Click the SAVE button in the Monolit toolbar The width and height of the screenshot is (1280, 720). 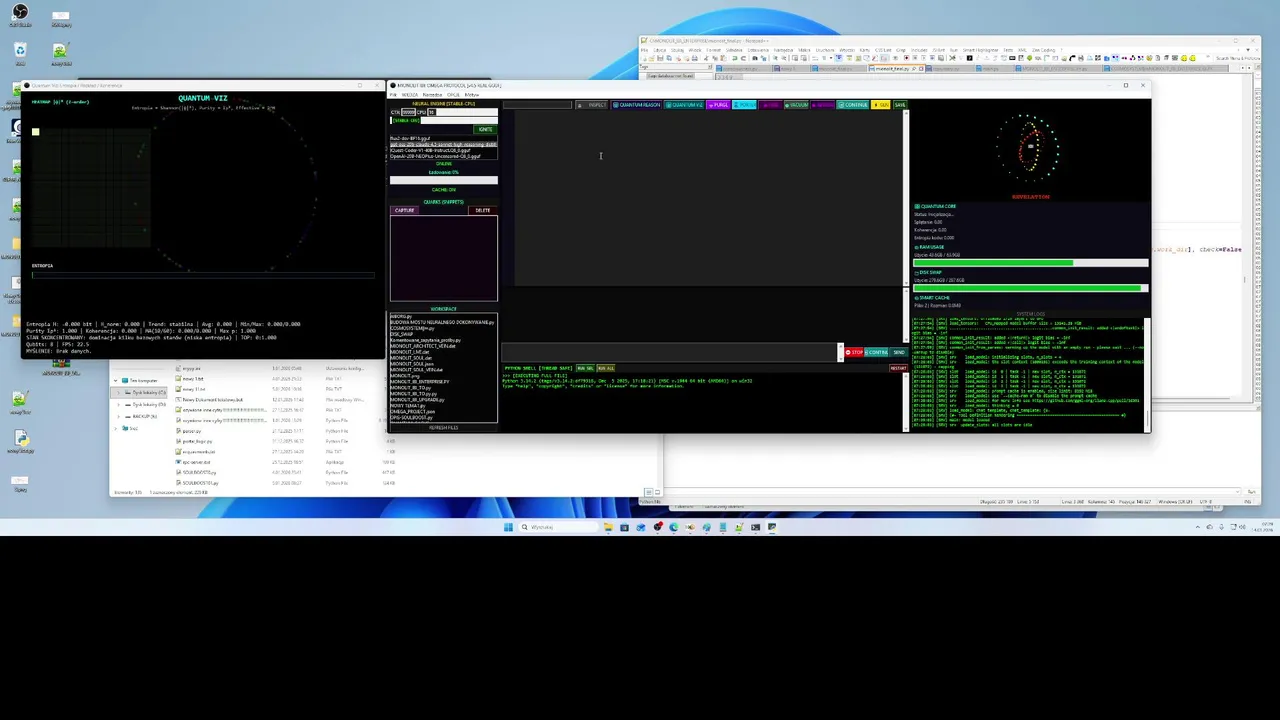[x=899, y=105]
